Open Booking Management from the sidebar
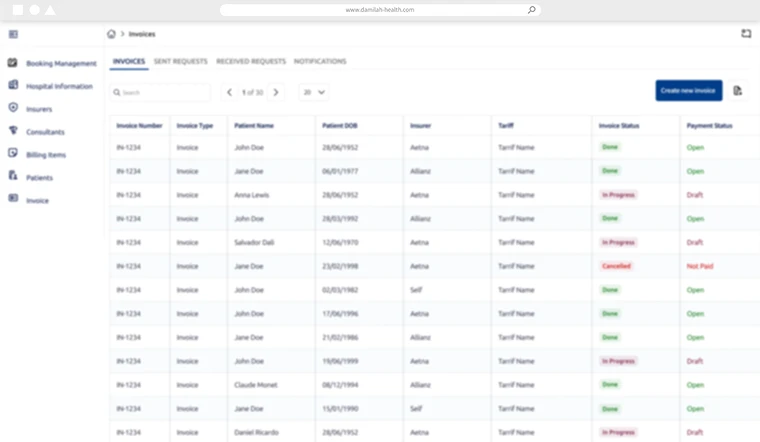 coord(60,63)
